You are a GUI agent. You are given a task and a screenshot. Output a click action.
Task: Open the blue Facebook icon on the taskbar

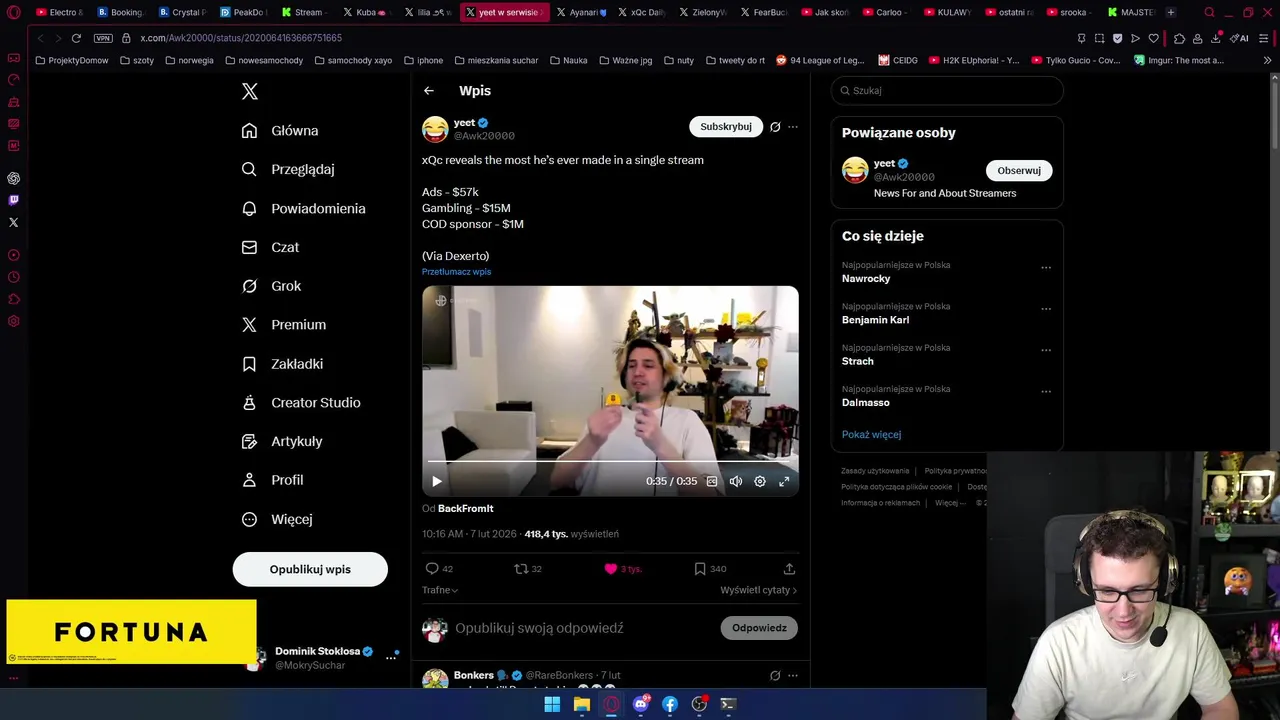coord(670,704)
